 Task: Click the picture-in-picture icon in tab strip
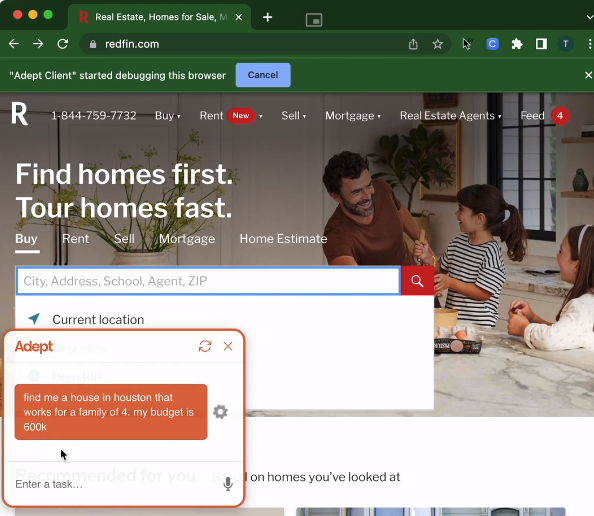pyautogui.click(x=314, y=20)
